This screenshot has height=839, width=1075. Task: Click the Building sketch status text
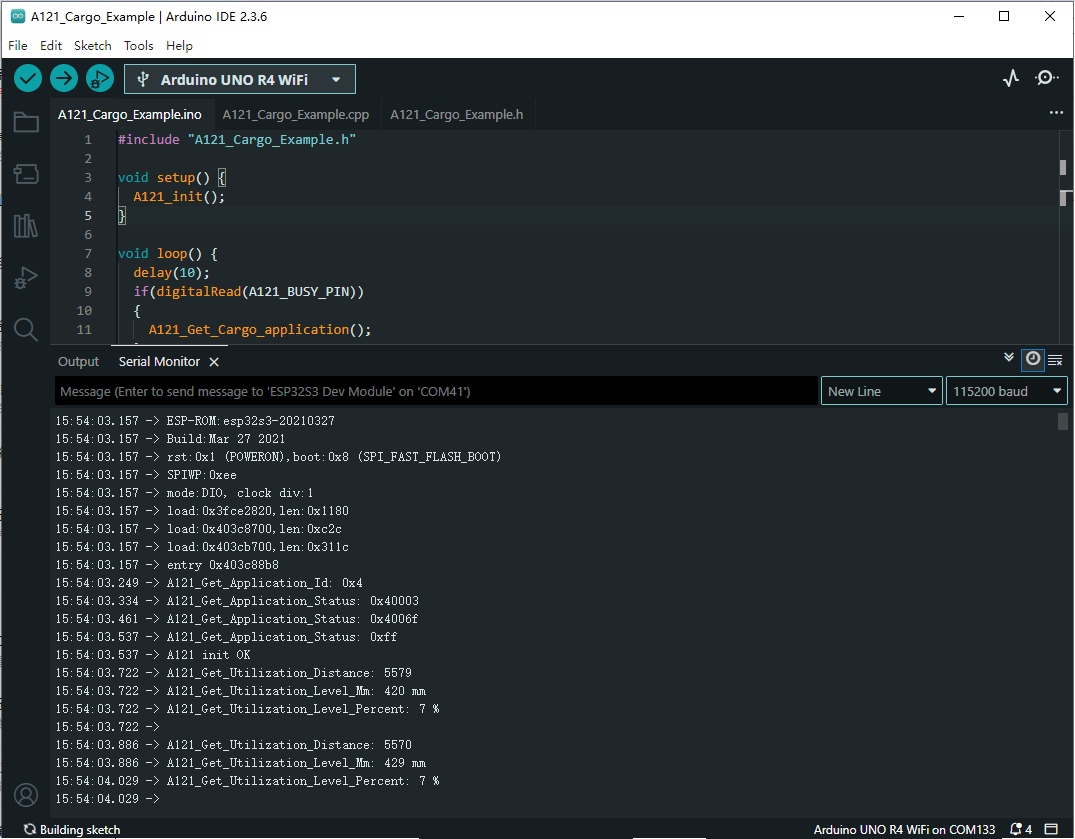pyautogui.click(x=80, y=829)
